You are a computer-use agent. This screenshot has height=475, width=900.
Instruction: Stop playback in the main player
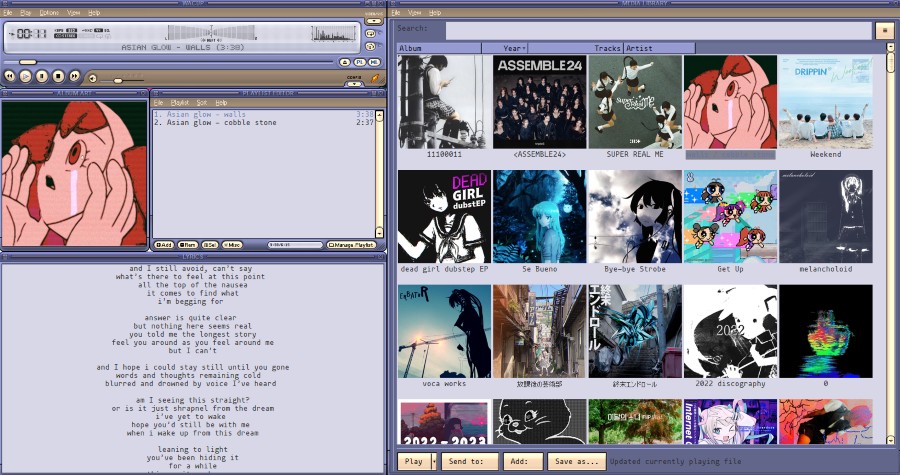[x=58, y=76]
